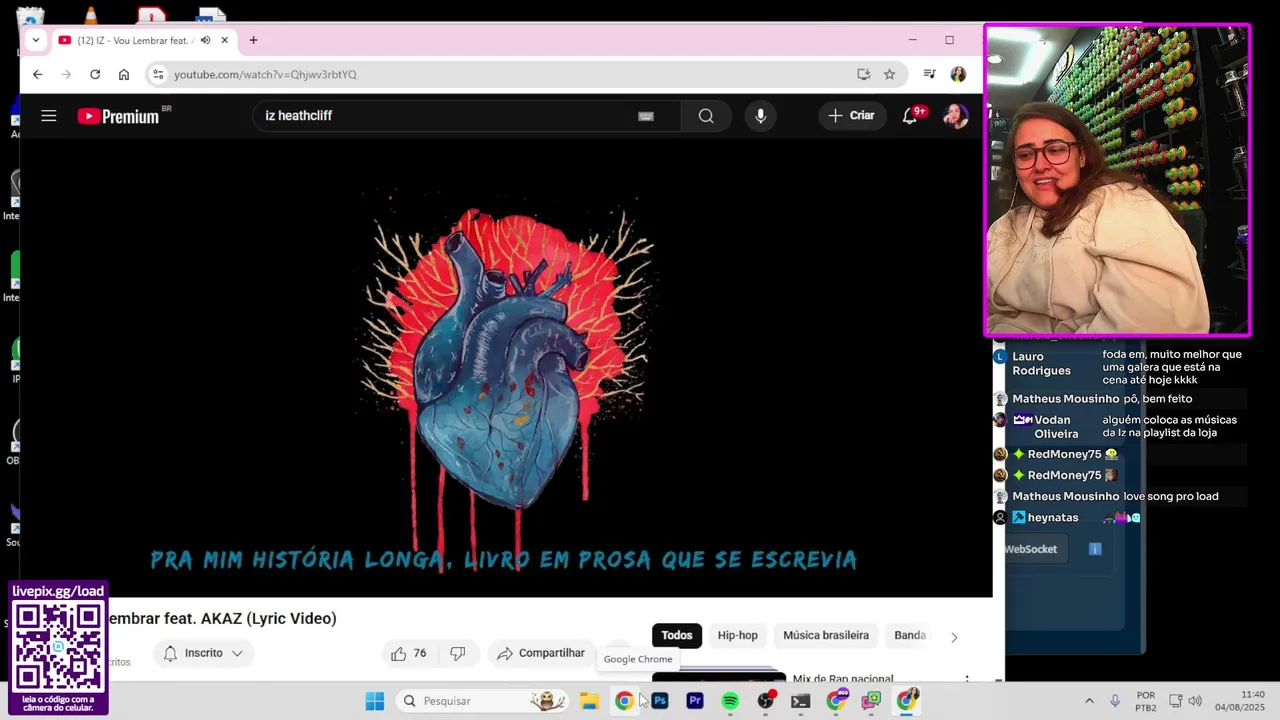
Task: Click the magnifier search button
Action: (x=706, y=116)
